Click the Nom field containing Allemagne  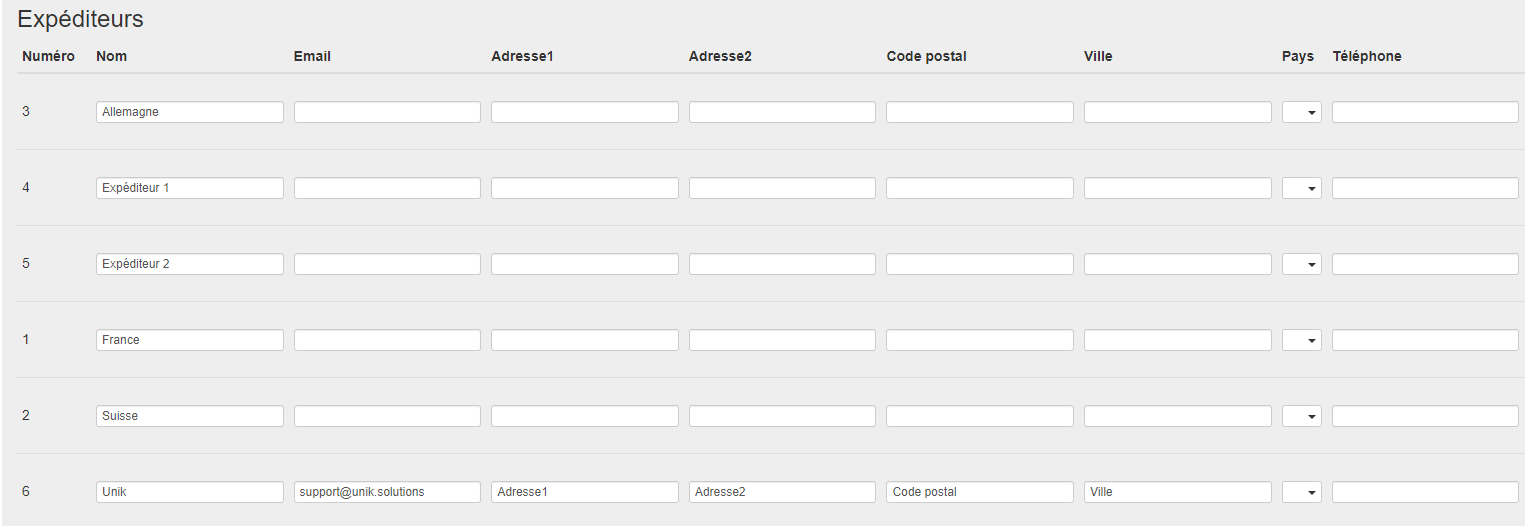tap(190, 112)
